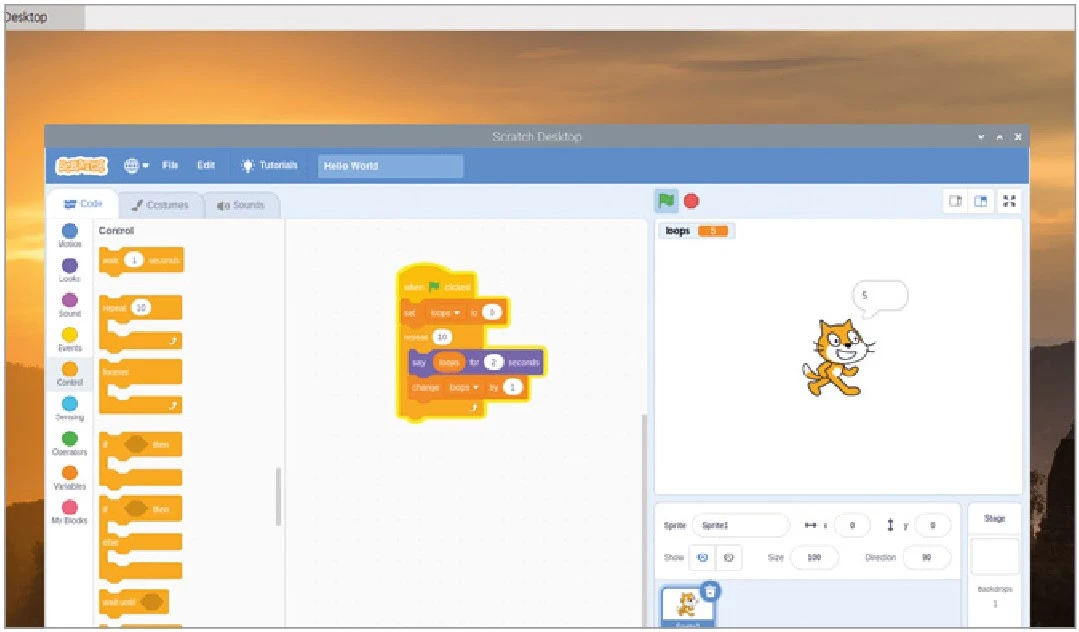Switch to the Sounds tab
The width and height of the screenshot is (1079, 632).
coord(241,205)
